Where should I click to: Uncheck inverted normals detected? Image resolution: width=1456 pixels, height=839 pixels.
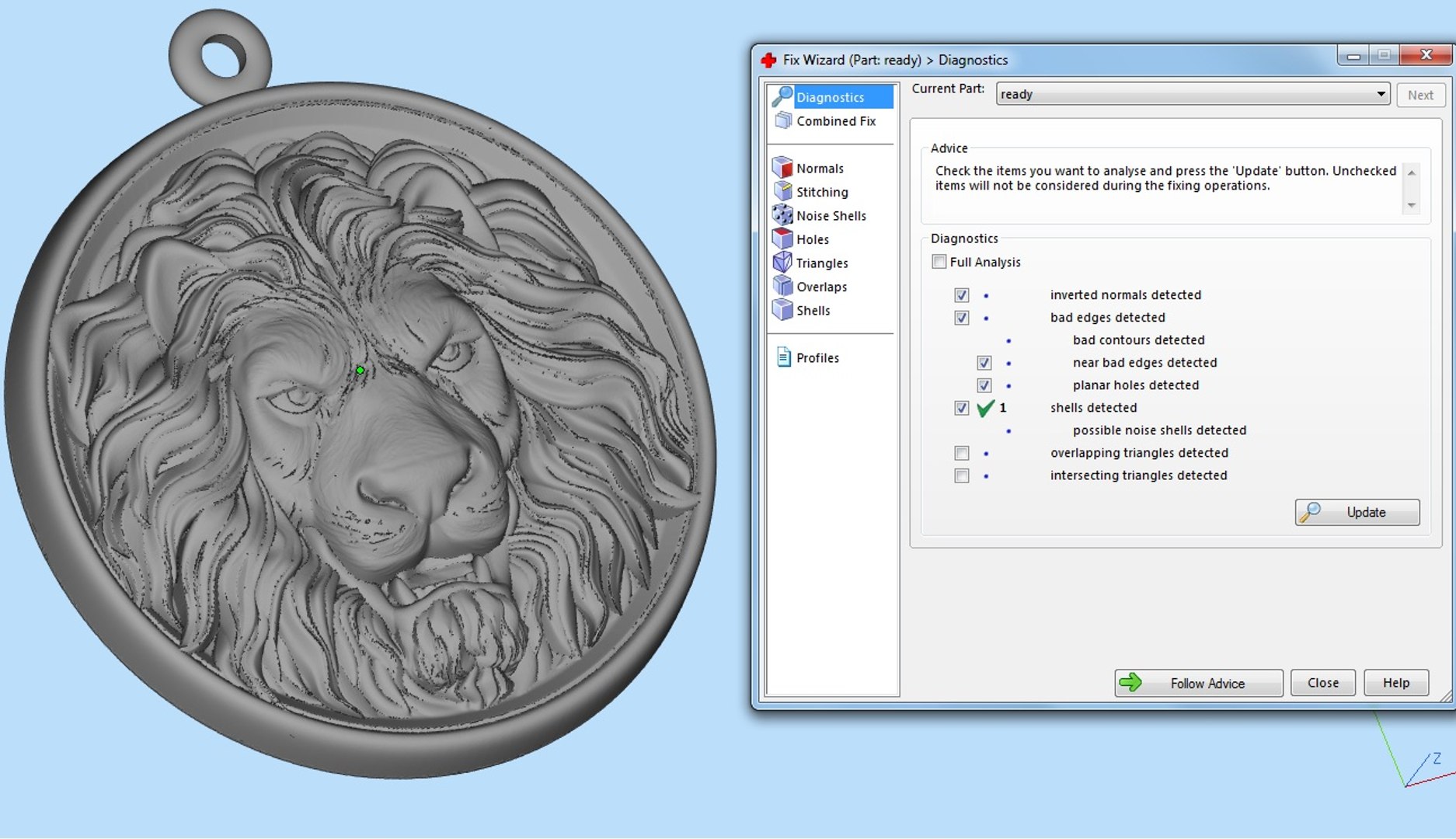962,295
